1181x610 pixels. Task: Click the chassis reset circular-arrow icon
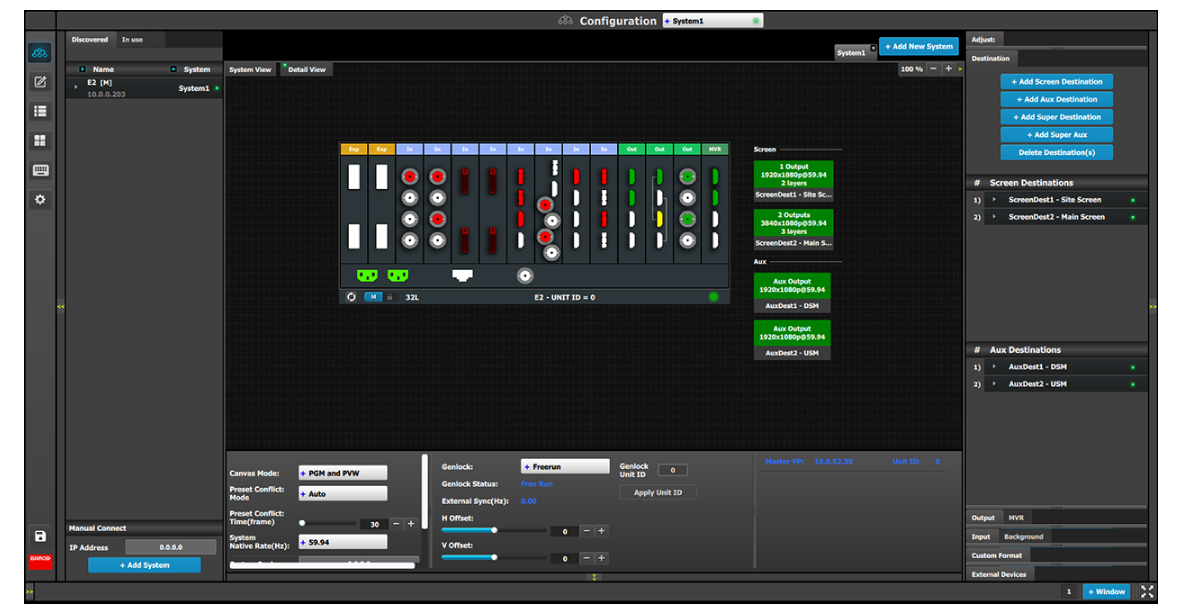[x=351, y=297]
